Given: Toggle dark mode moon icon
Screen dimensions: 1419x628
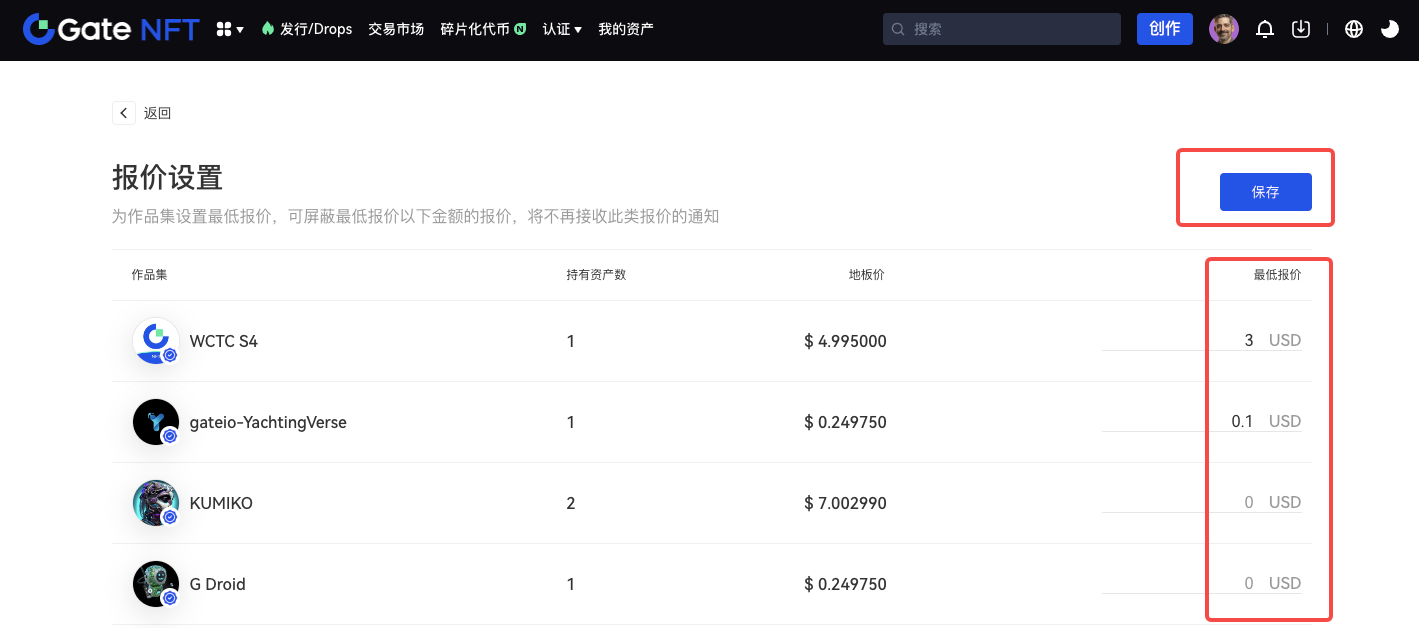Looking at the screenshot, I should pos(1389,29).
